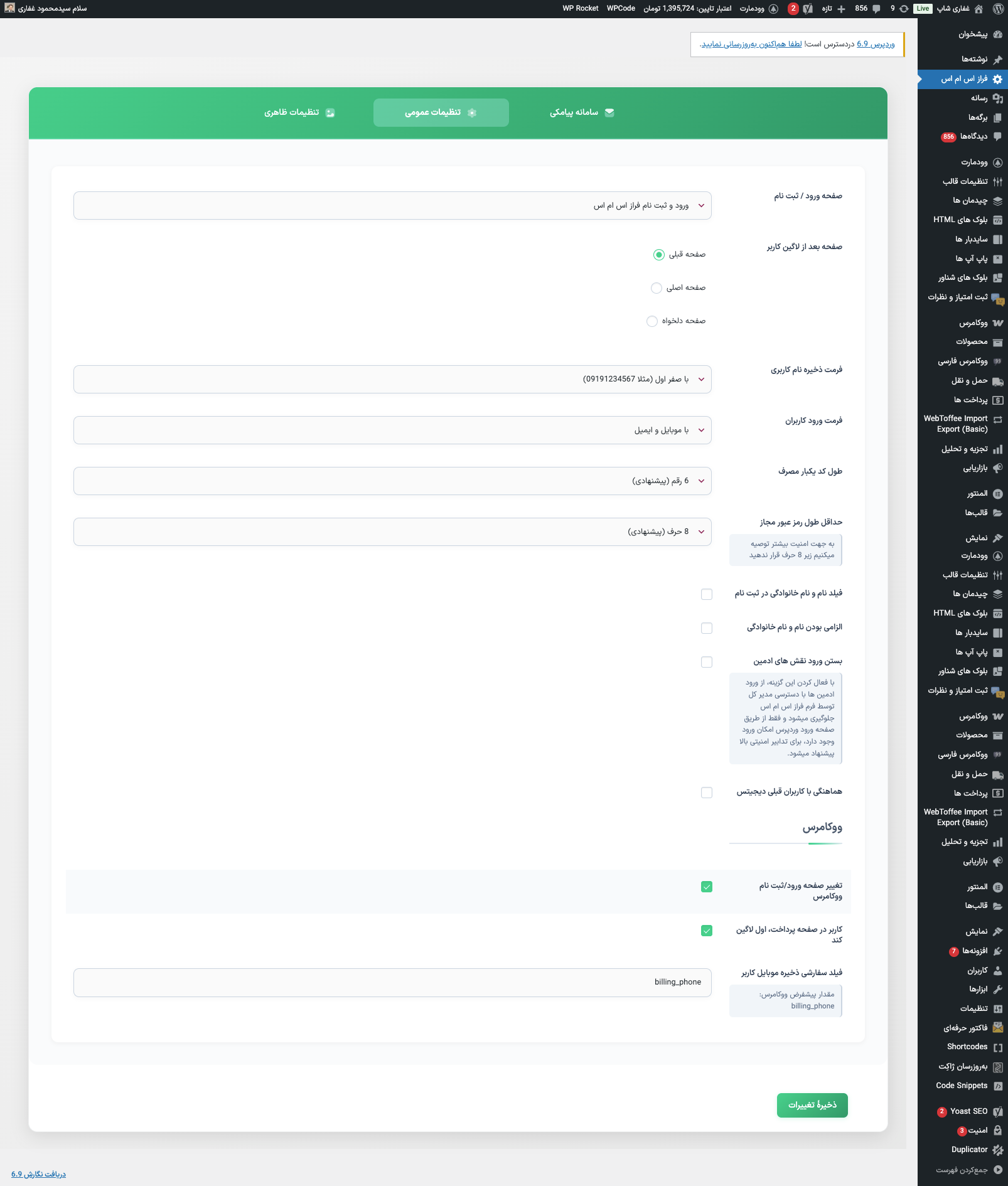Select the صفحه دلخواه radio option
1008x1186 pixels.
coord(652,321)
